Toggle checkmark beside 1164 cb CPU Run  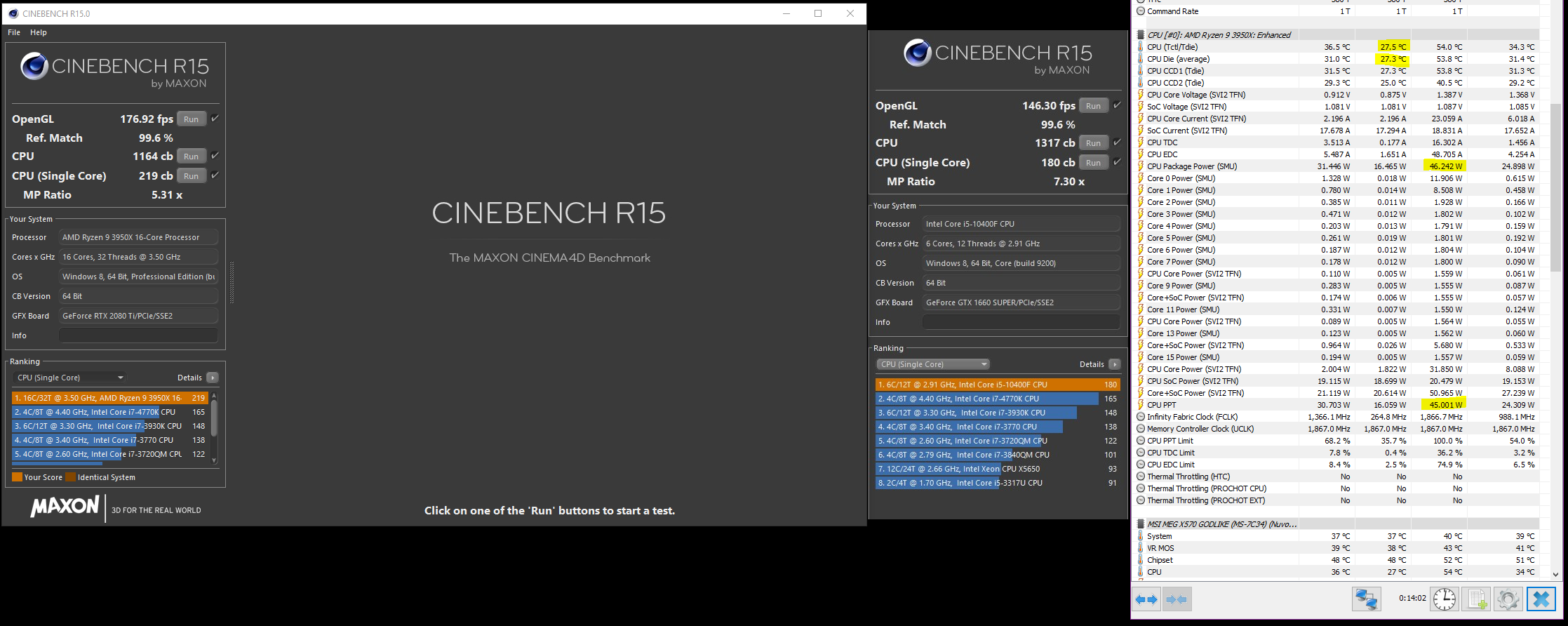click(x=215, y=156)
